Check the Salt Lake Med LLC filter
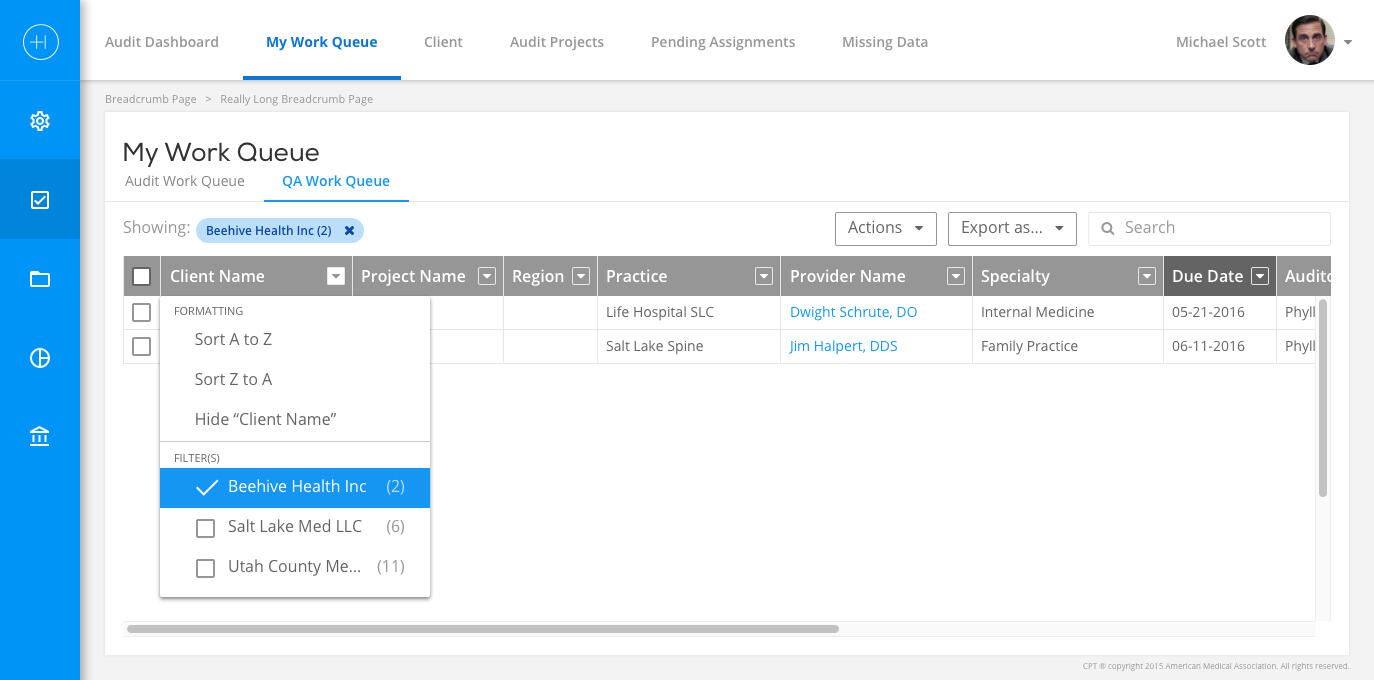This screenshot has width=1374, height=680. click(206, 528)
